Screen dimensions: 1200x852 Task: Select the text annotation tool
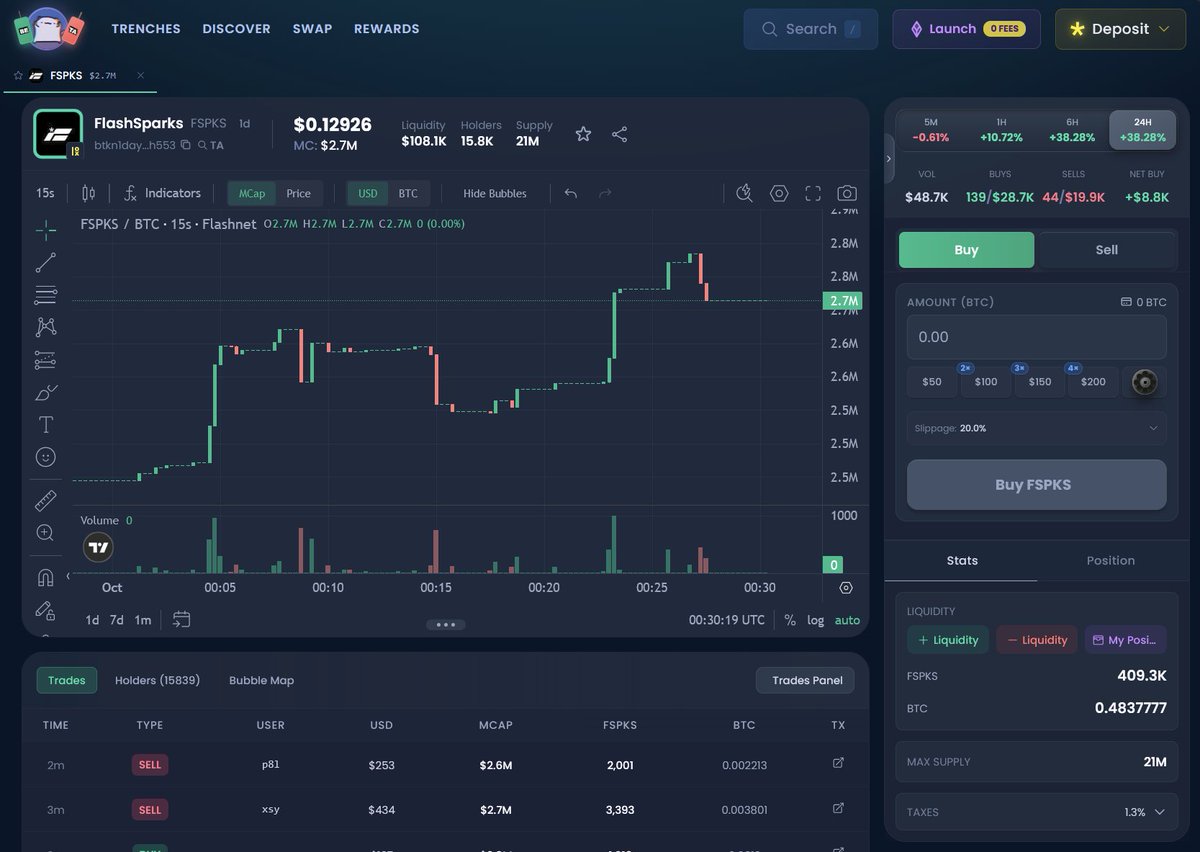coord(46,424)
